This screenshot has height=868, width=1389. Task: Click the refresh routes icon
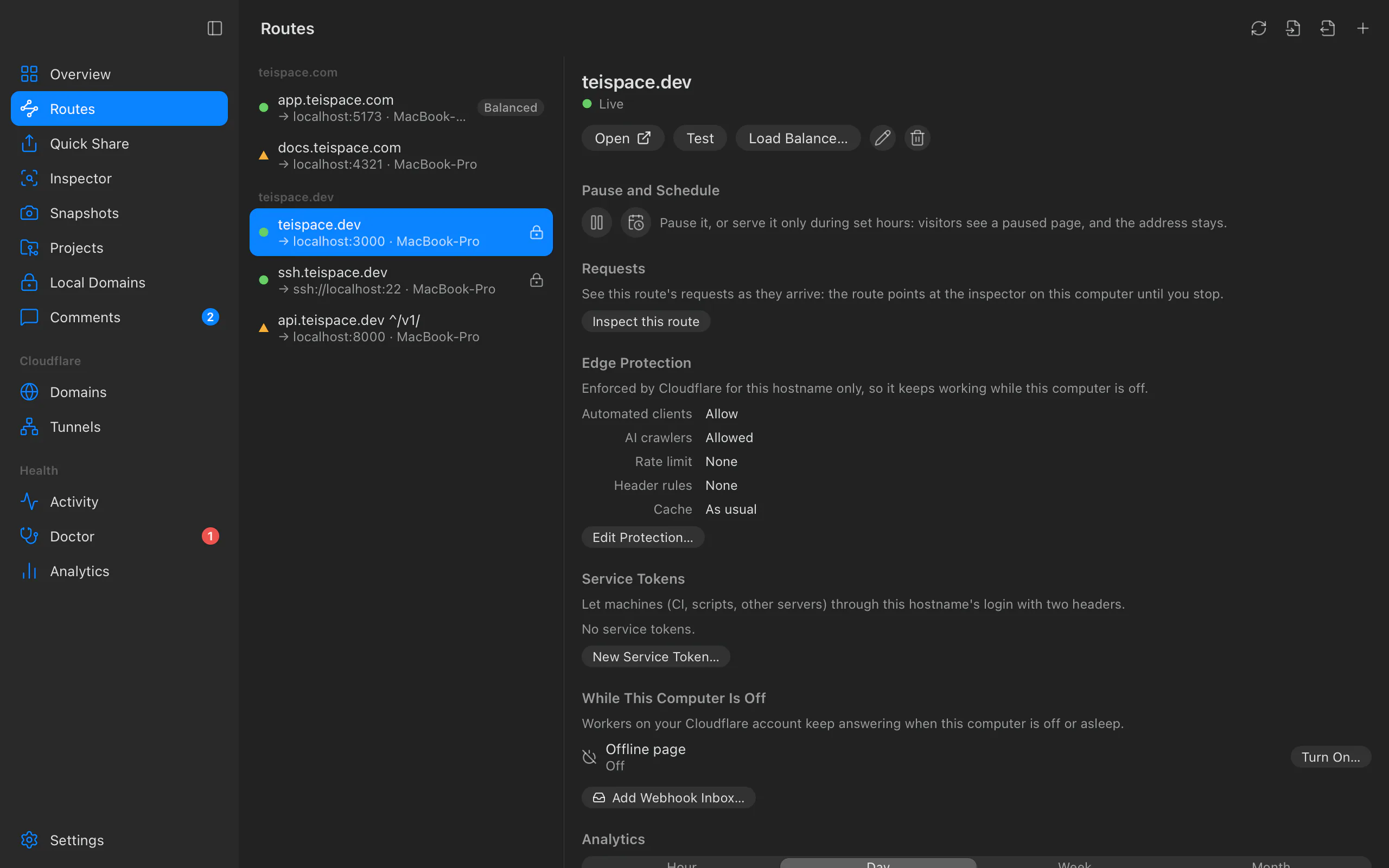pos(1258,28)
